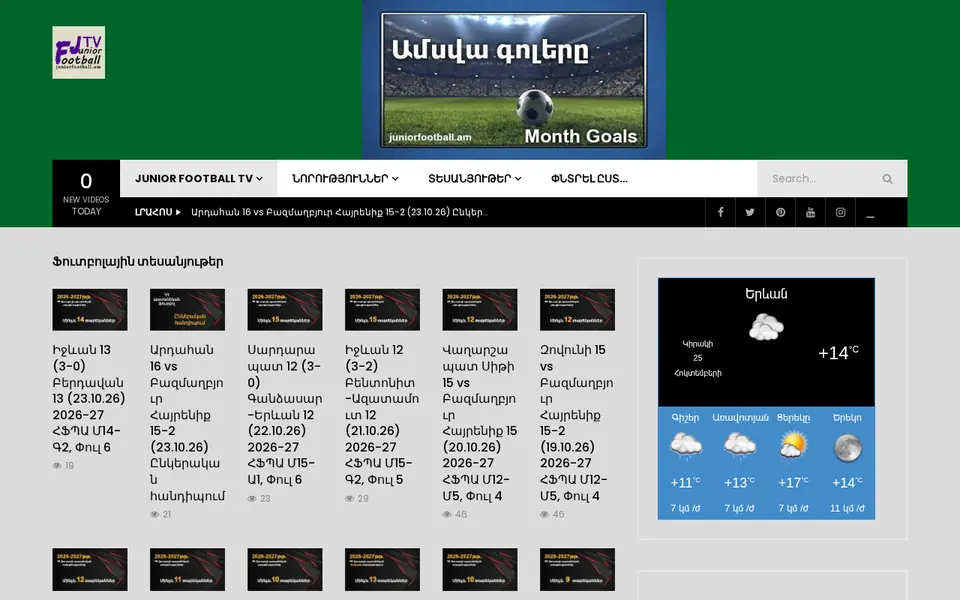Click the Սարդարապատ 12 video thumbnail
This screenshot has width=960, height=600.
coord(285,310)
